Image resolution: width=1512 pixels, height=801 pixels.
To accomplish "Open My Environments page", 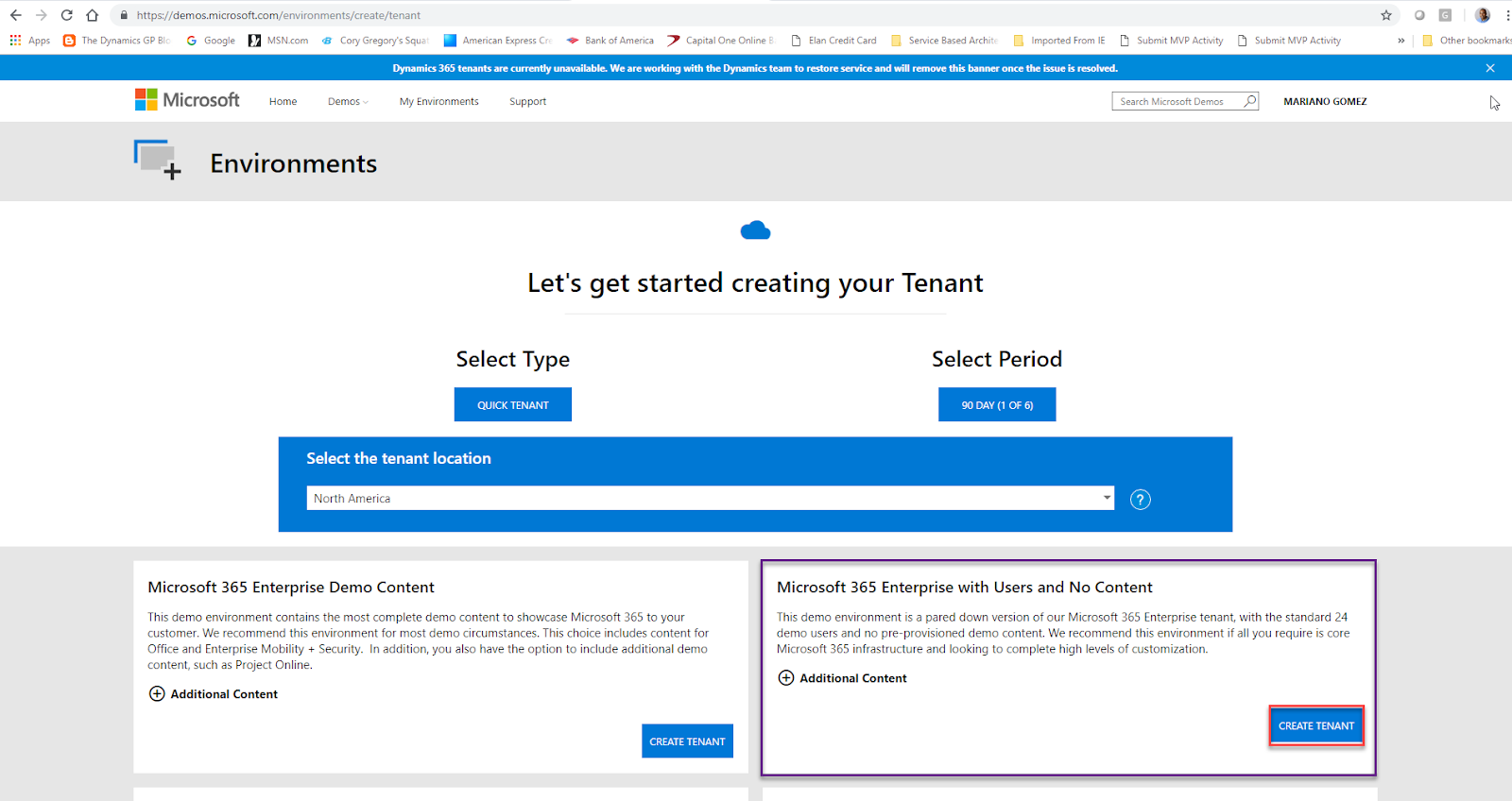I will [438, 101].
